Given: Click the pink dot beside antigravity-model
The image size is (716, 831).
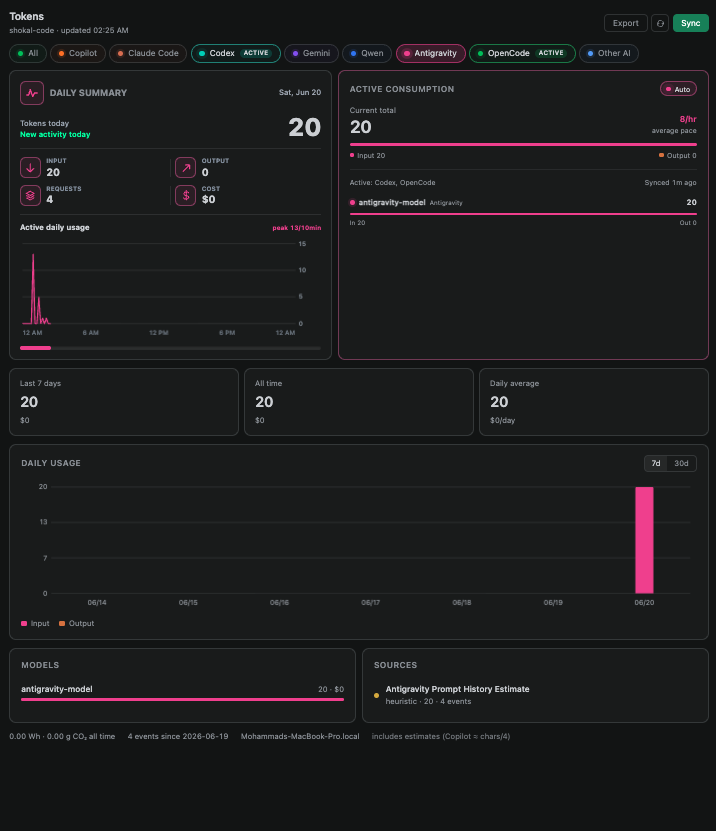Looking at the screenshot, I should [352, 202].
